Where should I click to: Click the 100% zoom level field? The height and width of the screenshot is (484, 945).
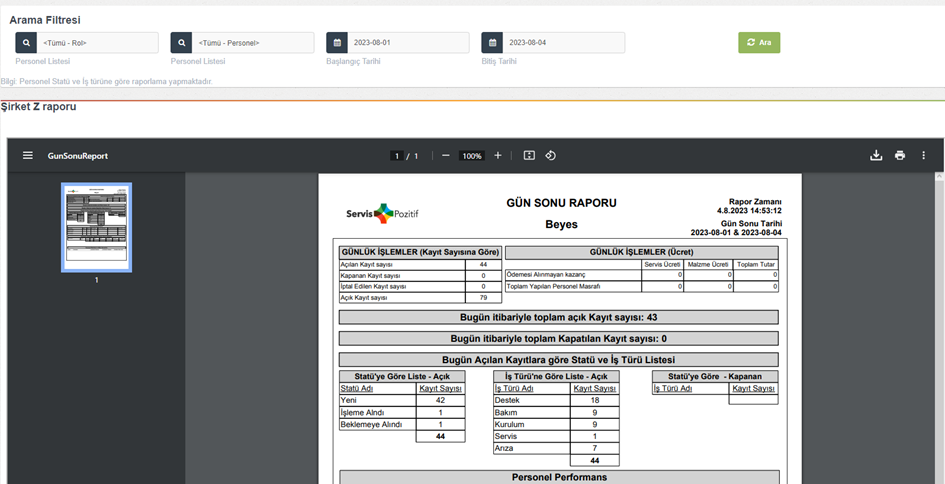472,156
